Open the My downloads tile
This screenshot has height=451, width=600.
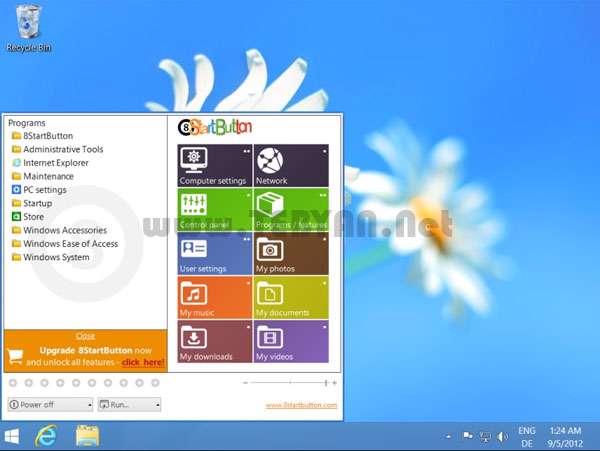click(x=214, y=342)
